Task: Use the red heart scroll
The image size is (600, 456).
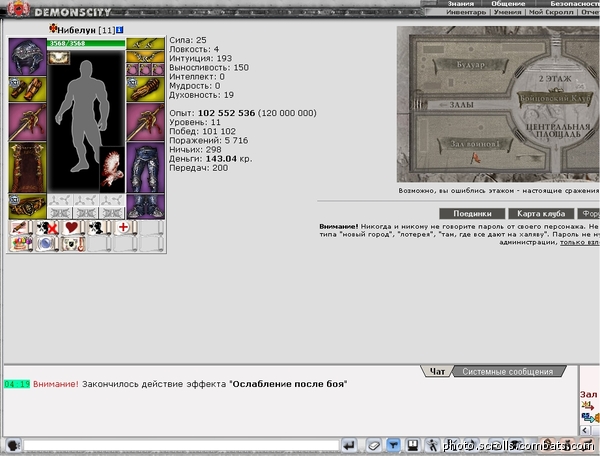Action: click(x=73, y=228)
